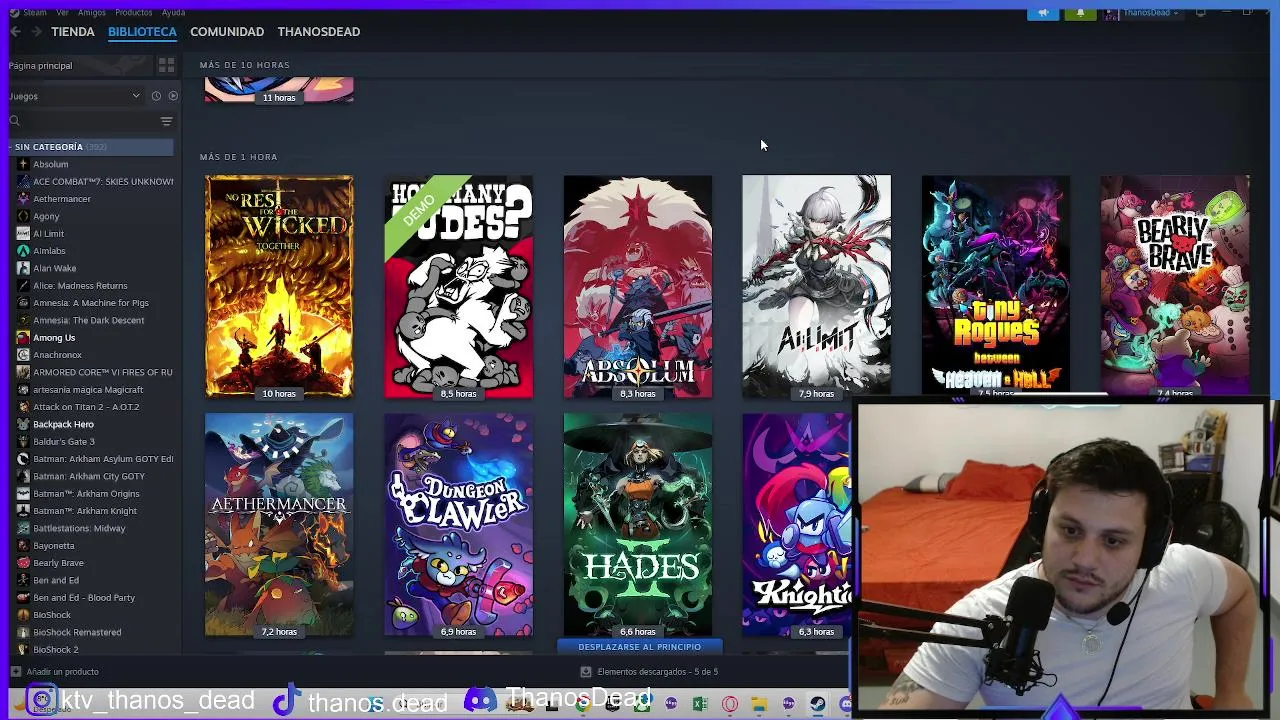Go back with the left arrow
This screenshot has width=1280, height=720.
tap(15, 32)
